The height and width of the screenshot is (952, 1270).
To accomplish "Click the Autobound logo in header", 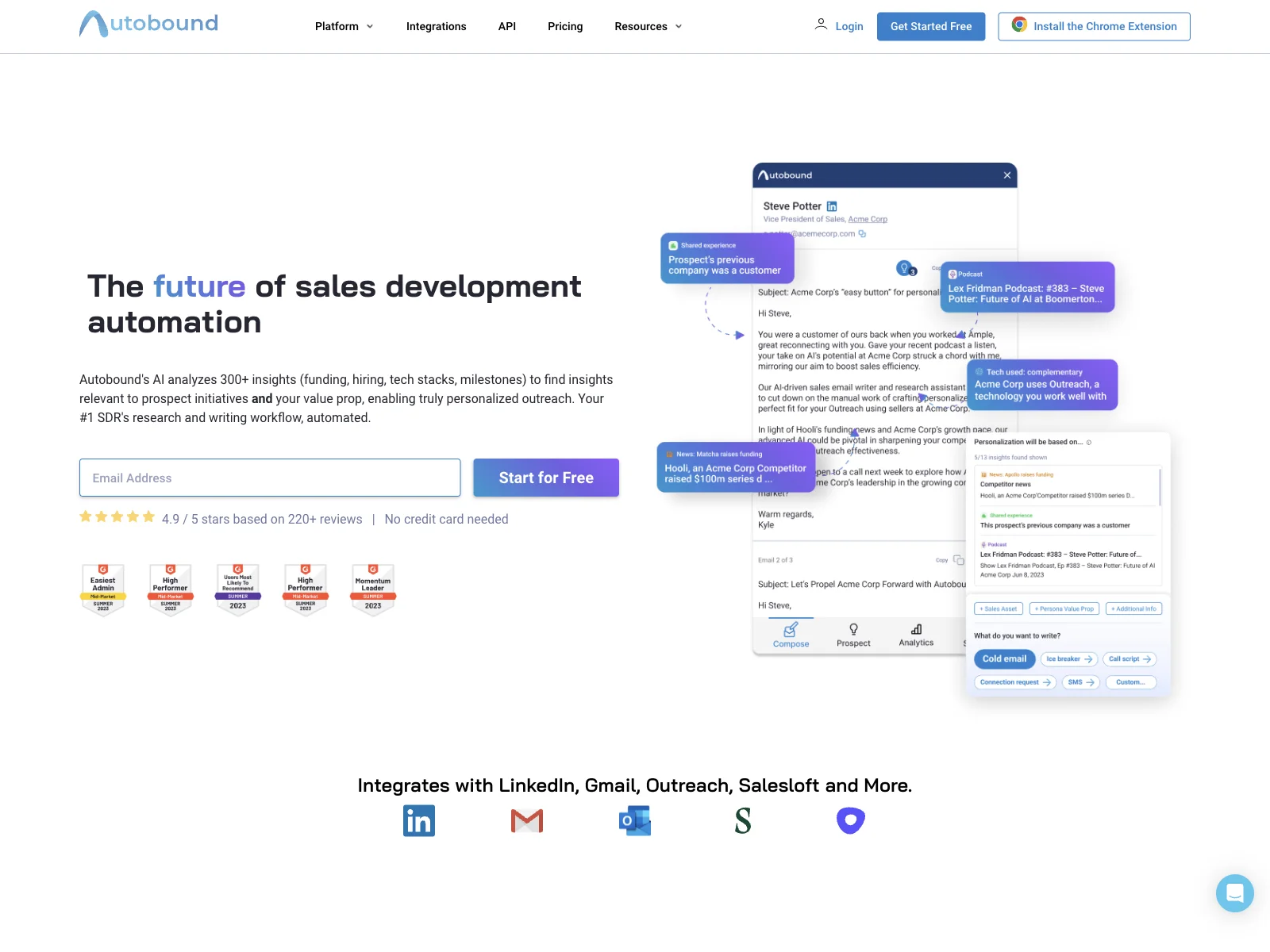I will (148, 24).
